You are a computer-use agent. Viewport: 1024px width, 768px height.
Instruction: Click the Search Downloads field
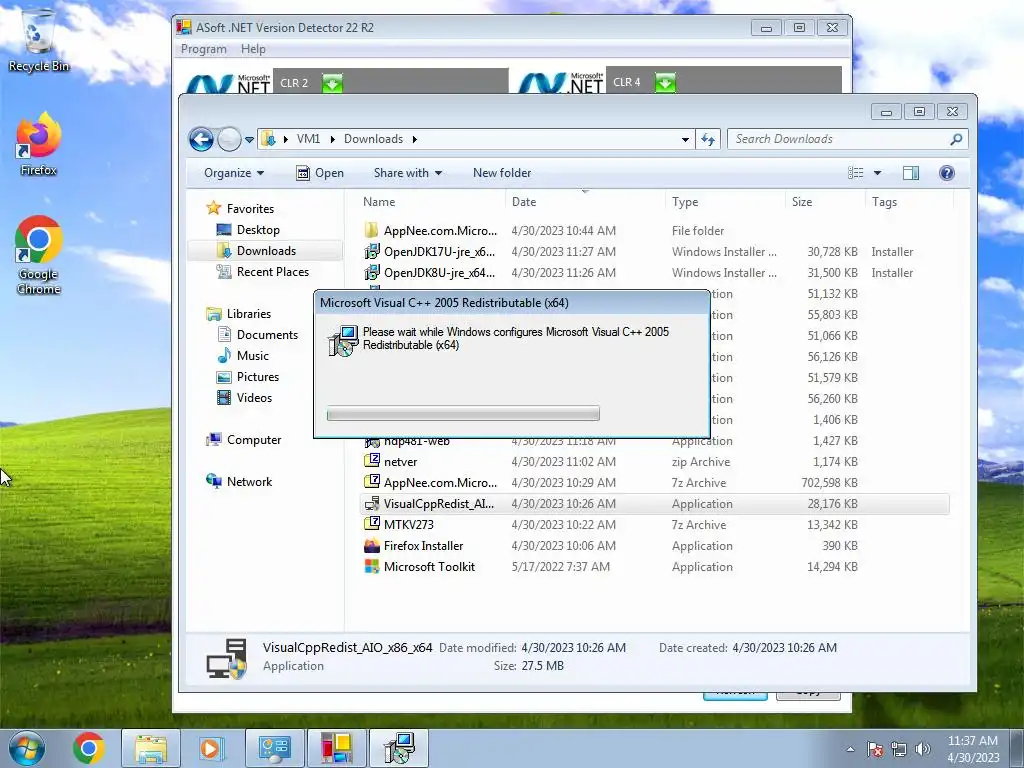(847, 139)
